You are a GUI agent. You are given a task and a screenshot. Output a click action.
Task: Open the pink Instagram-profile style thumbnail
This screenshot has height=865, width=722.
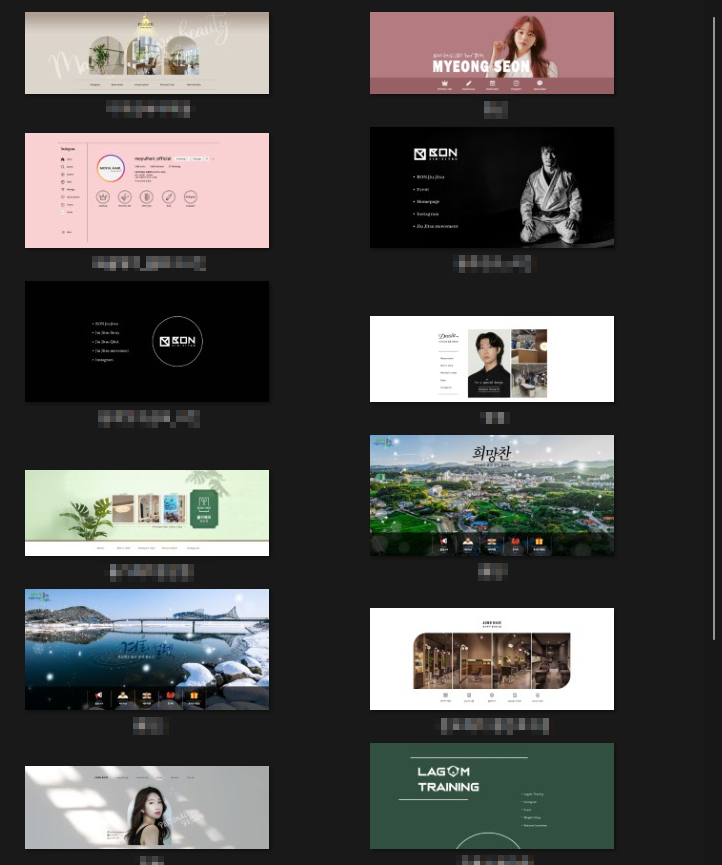[147, 190]
